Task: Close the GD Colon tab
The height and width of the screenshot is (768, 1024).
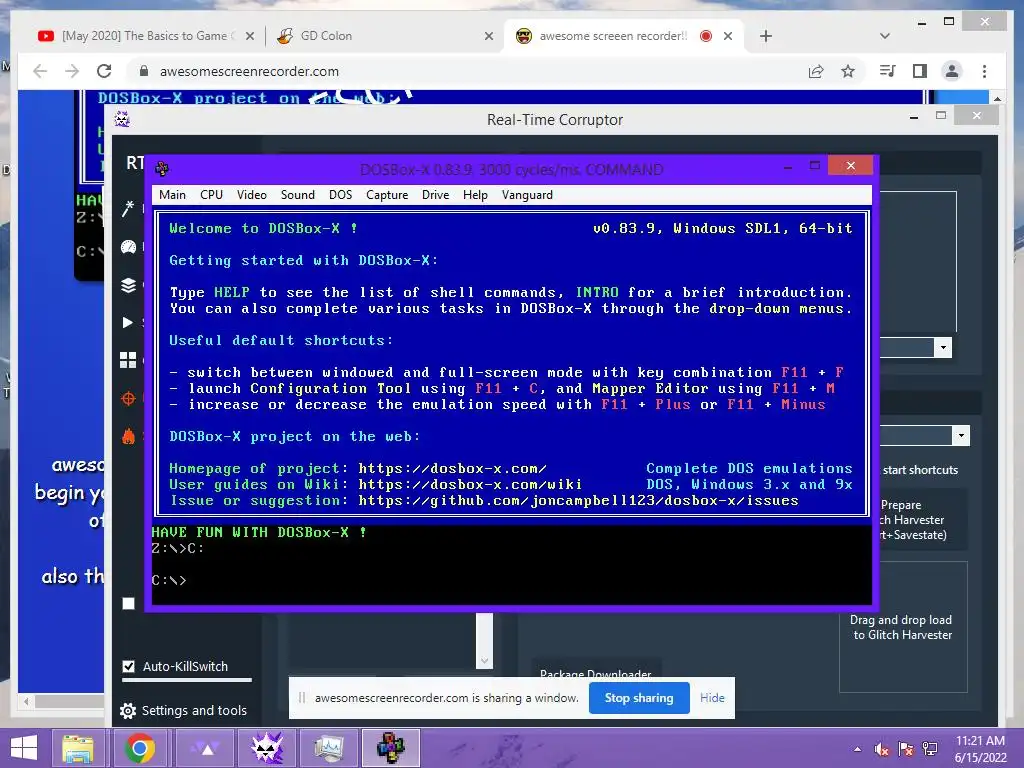Action: coord(488,36)
